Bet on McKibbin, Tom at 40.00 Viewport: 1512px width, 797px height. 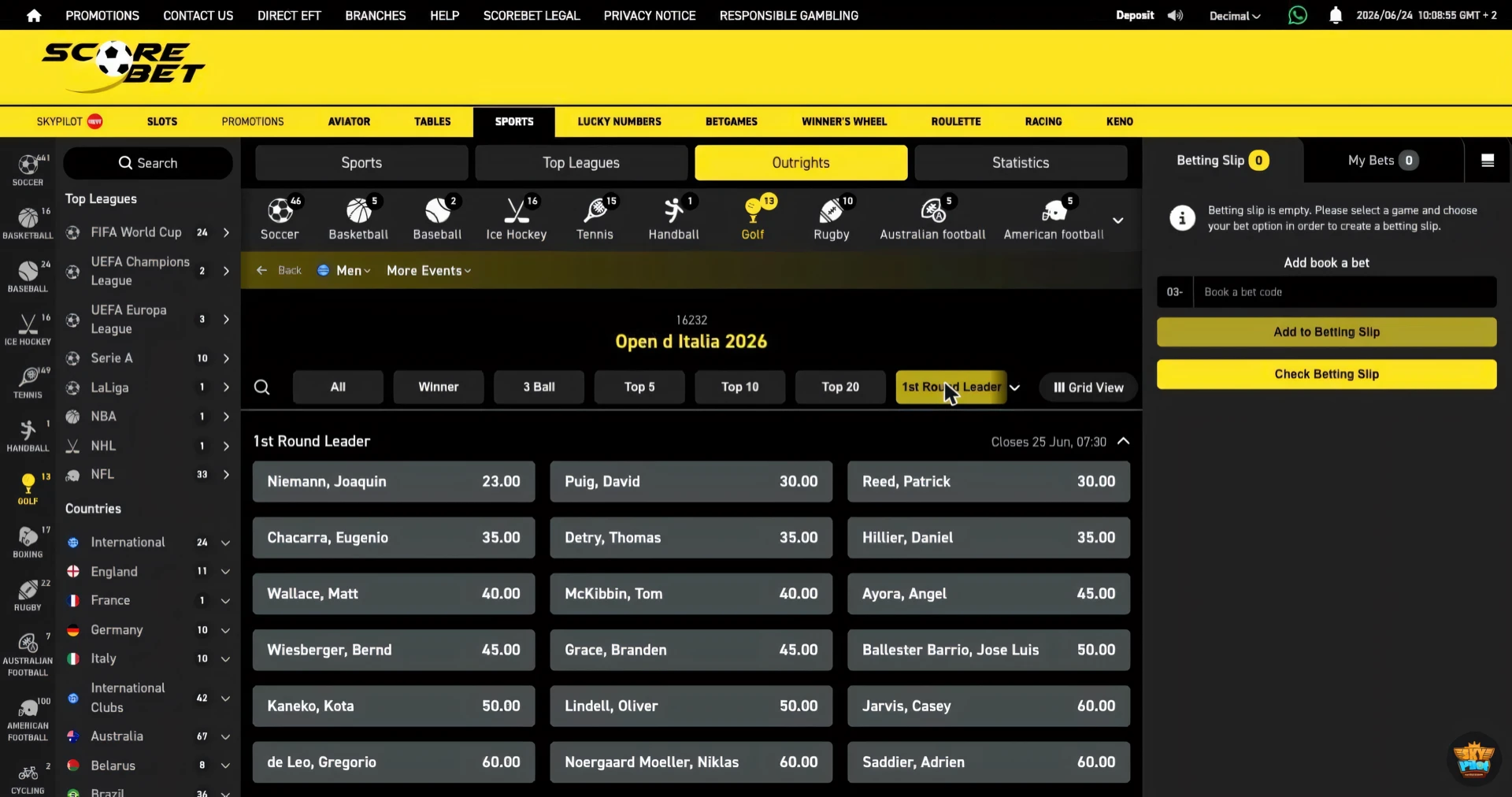691,594
